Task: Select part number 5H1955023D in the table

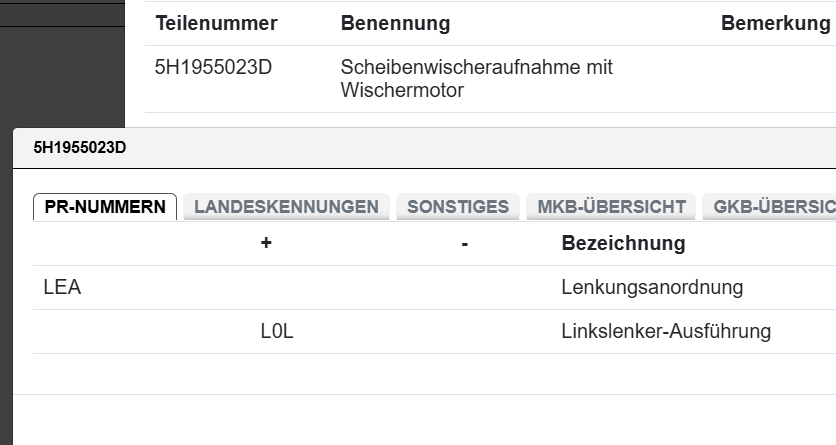Action: [x=213, y=68]
